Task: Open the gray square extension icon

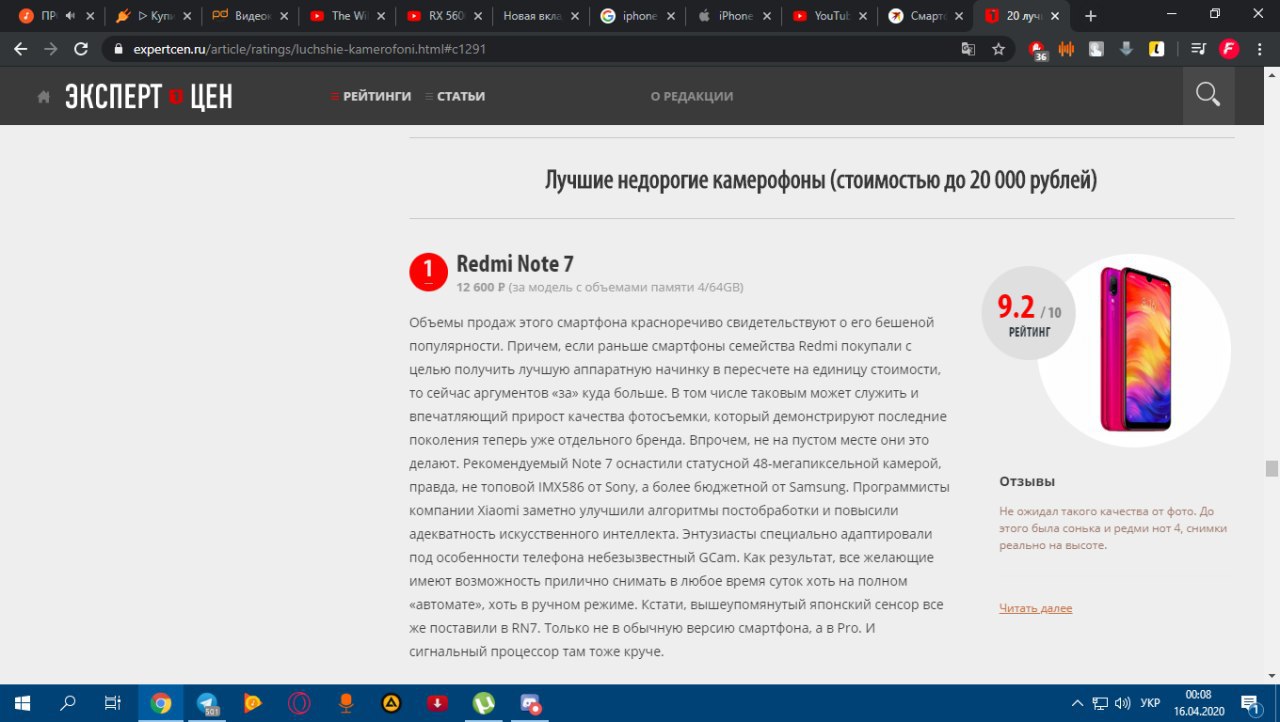Action: tap(1096, 49)
